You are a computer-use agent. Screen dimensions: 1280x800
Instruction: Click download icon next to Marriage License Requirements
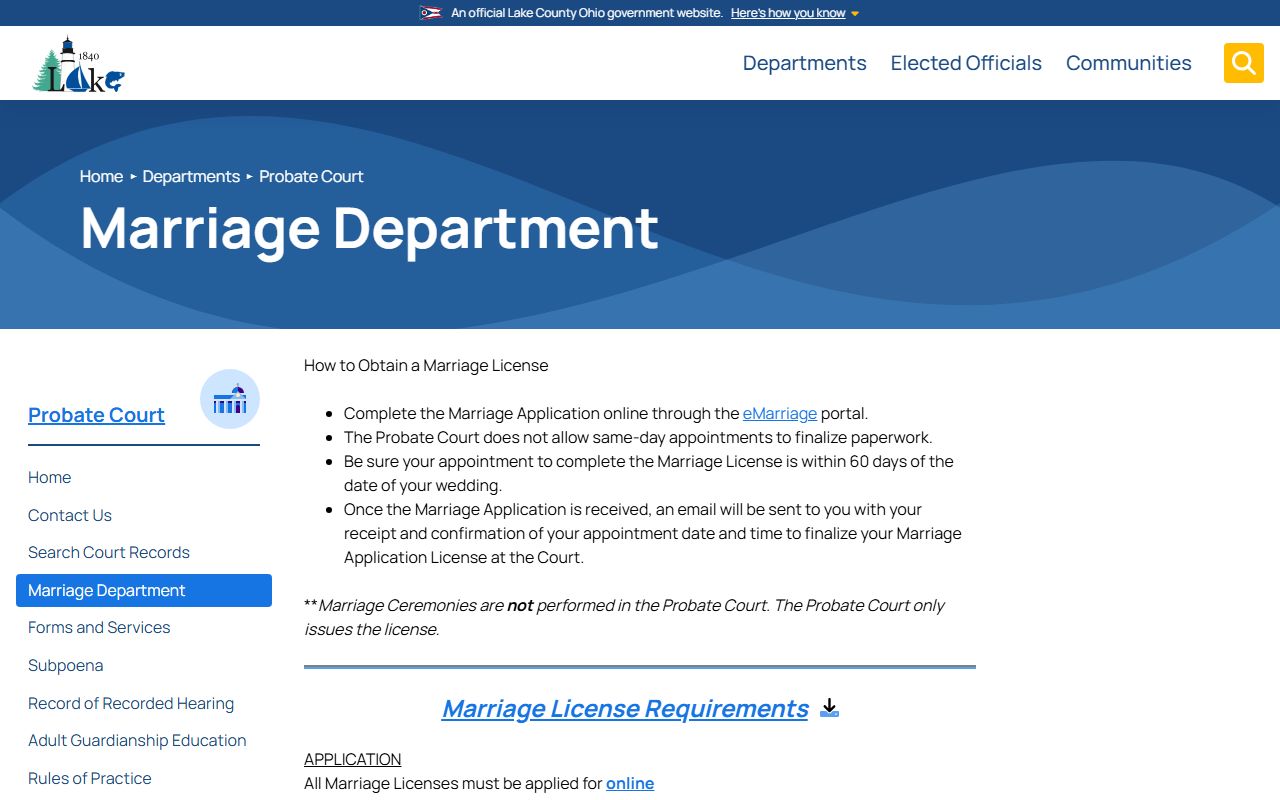[x=829, y=708]
